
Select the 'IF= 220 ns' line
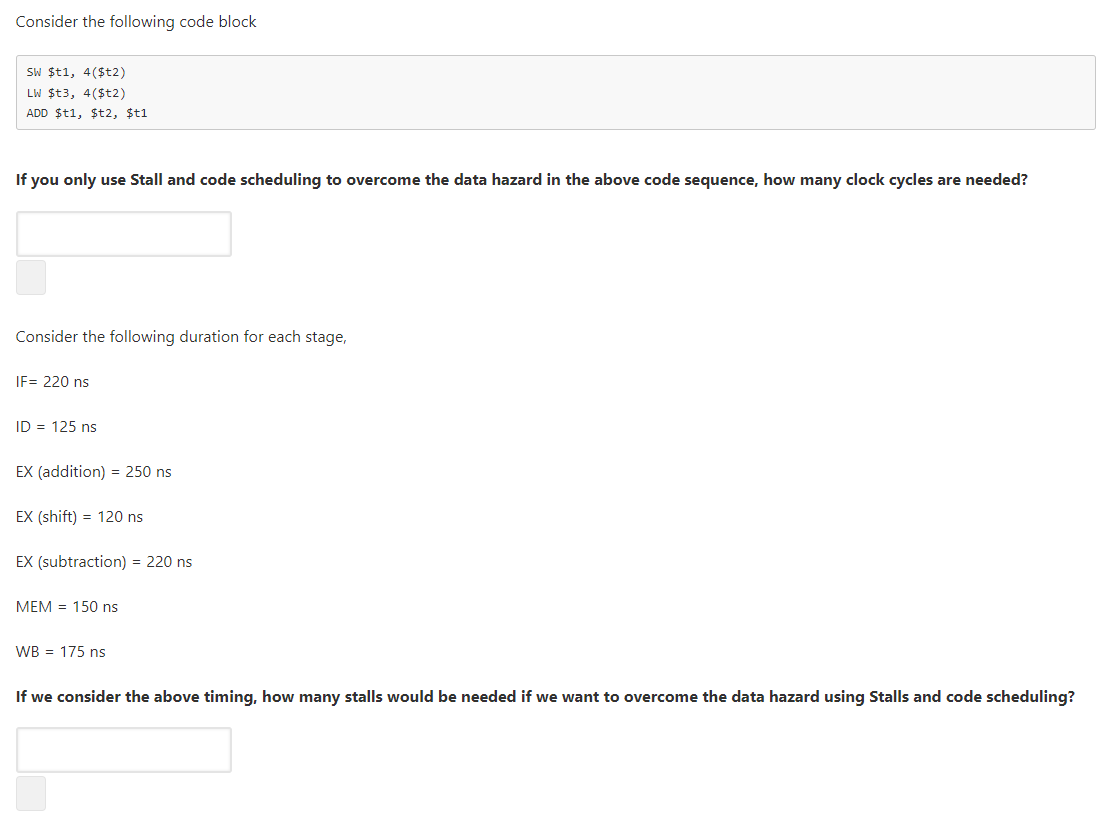(x=52, y=382)
